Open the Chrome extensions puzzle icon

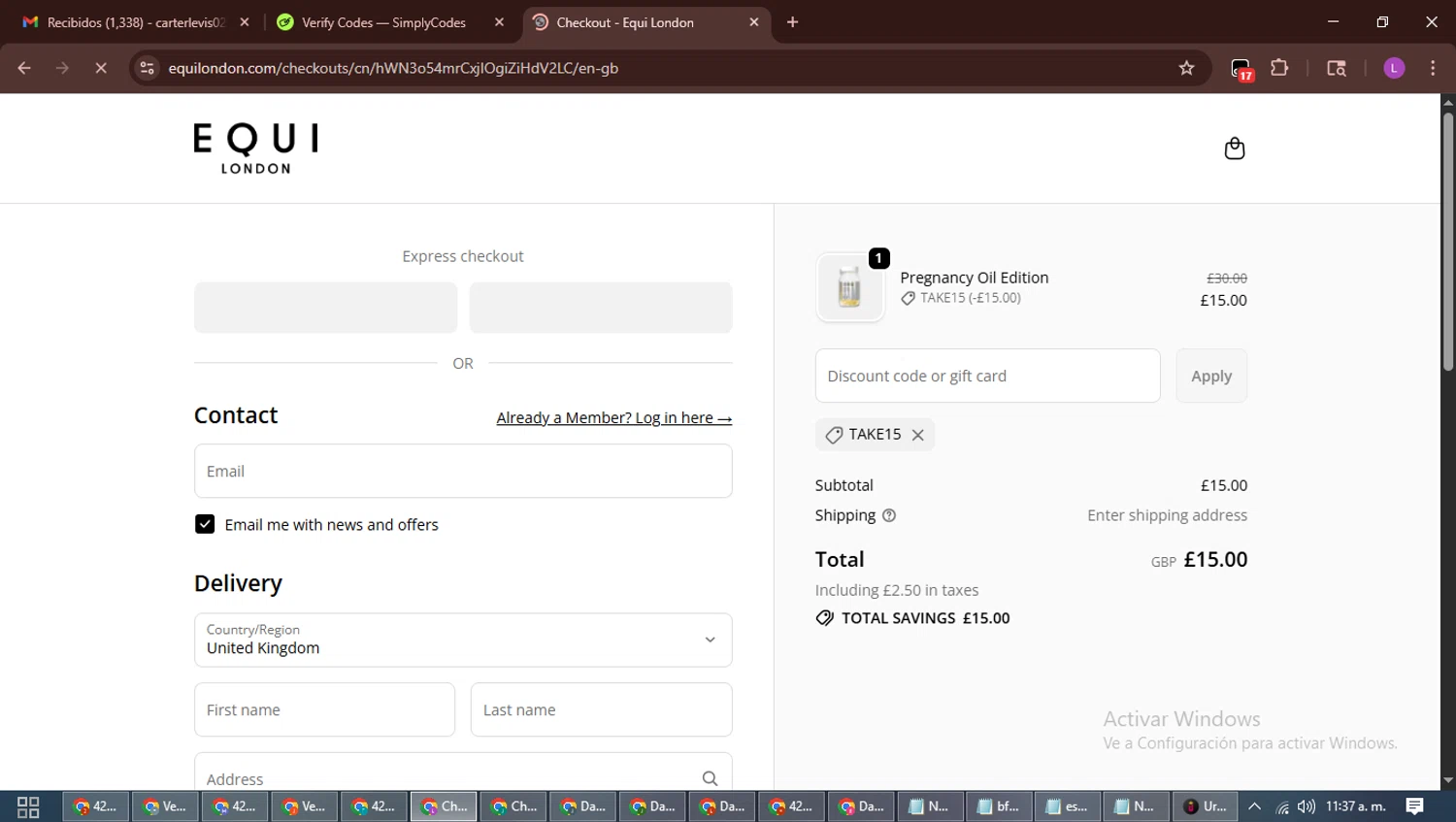click(x=1279, y=68)
